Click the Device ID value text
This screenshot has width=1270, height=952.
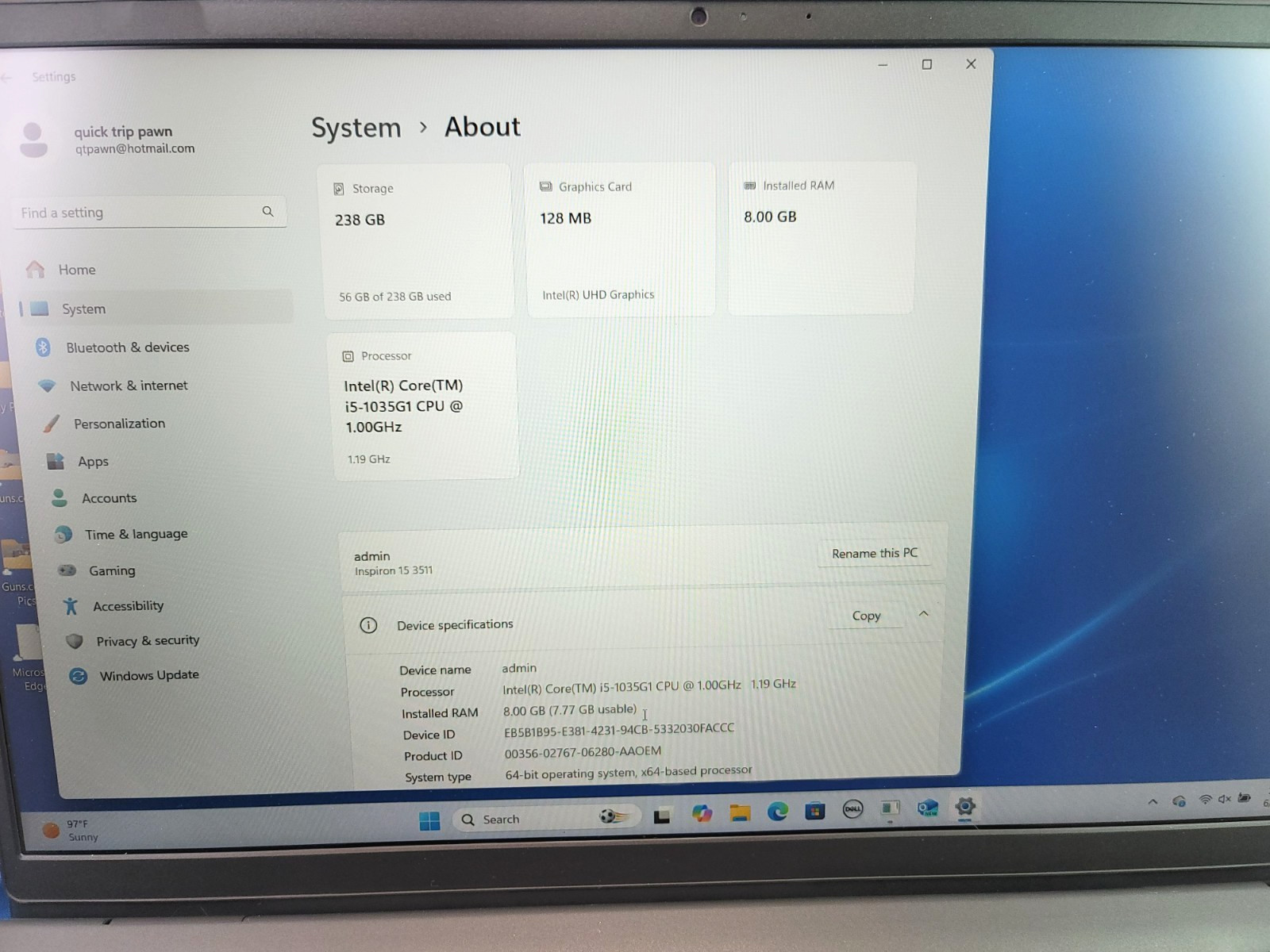(x=619, y=730)
